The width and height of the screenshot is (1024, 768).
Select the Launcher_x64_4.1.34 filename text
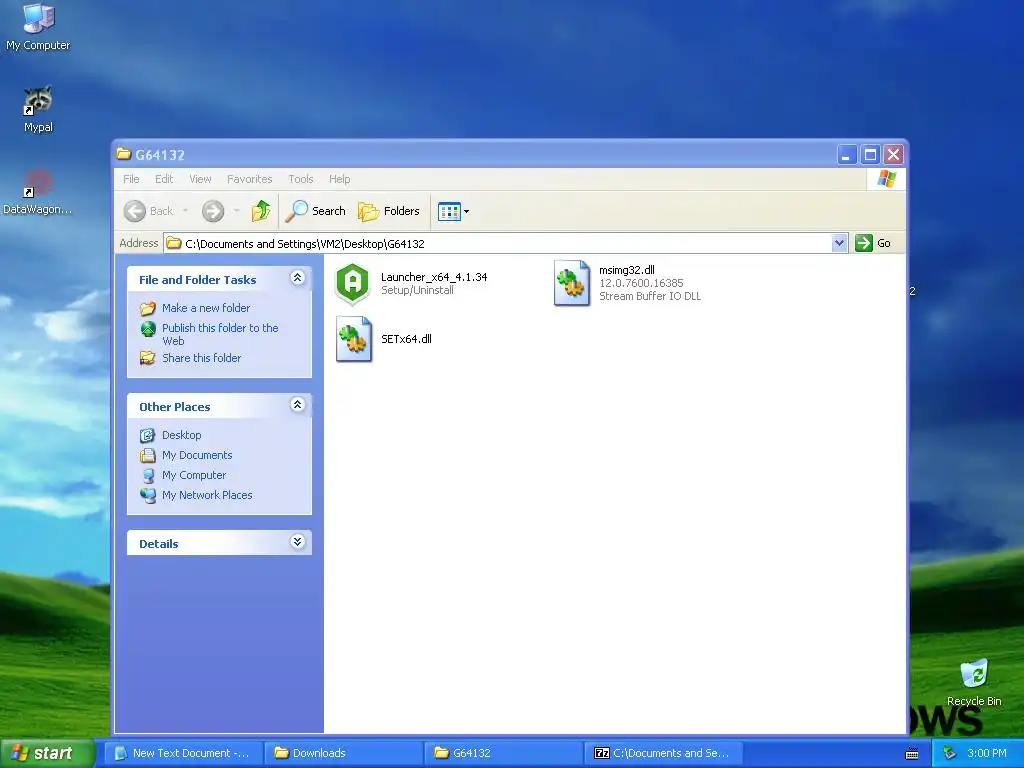point(434,277)
